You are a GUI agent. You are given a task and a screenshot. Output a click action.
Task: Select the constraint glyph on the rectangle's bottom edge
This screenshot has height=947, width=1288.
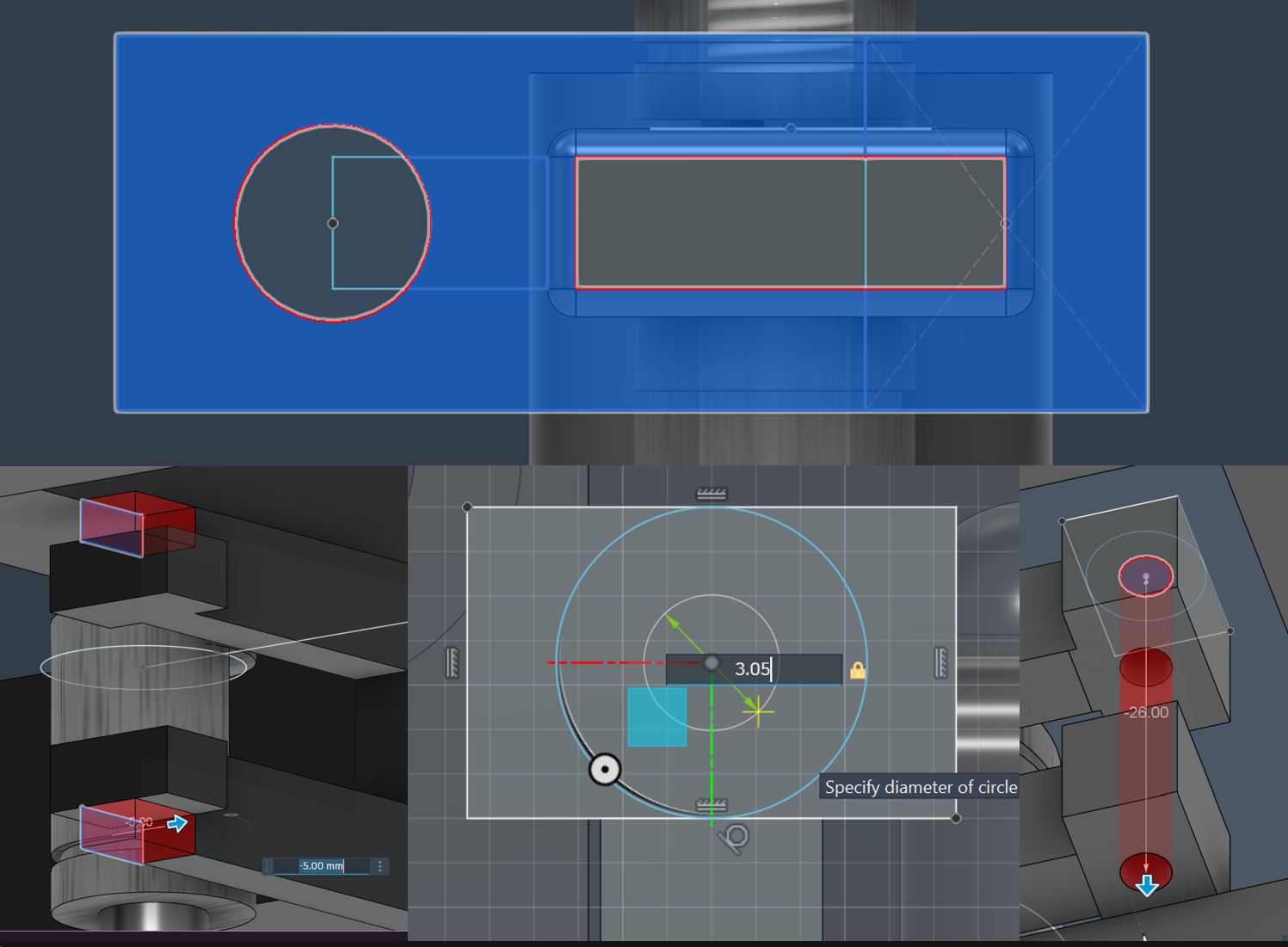[712, 805]
